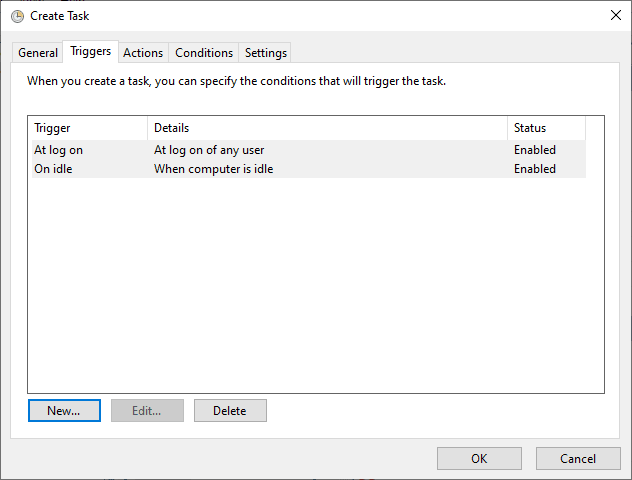Screen dimensions: 632x480
Task: Click the Status column header
Action: point(545,128)
